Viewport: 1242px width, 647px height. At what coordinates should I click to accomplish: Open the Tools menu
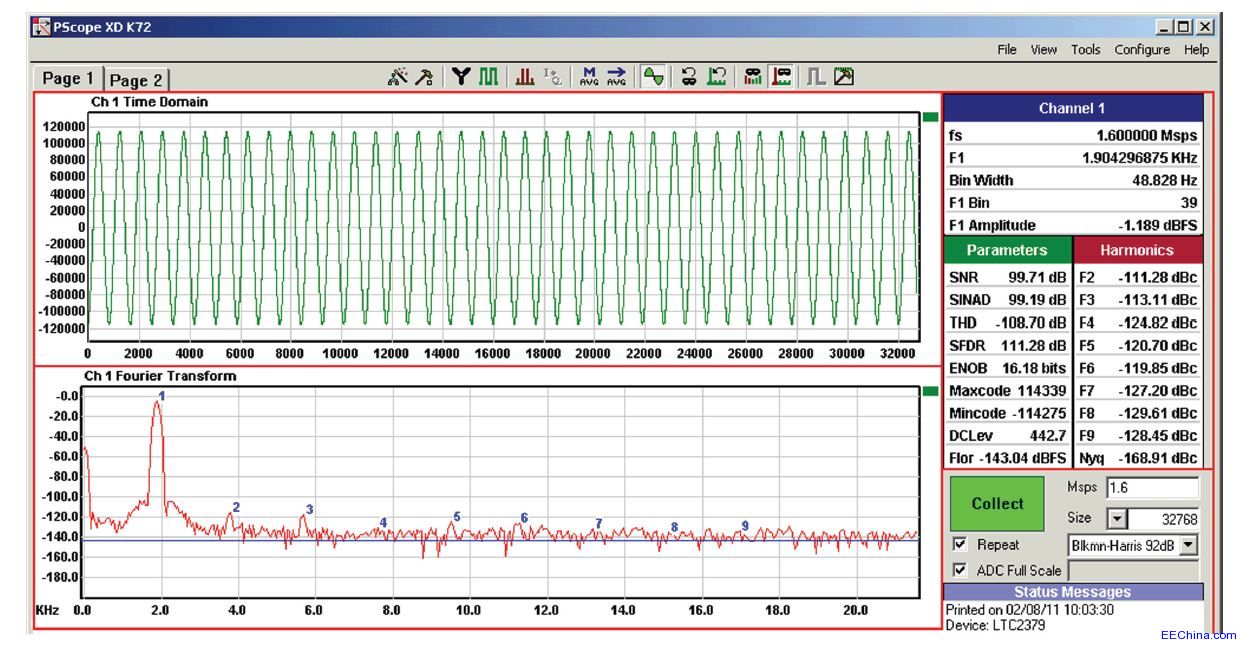tap(1085, 49)
